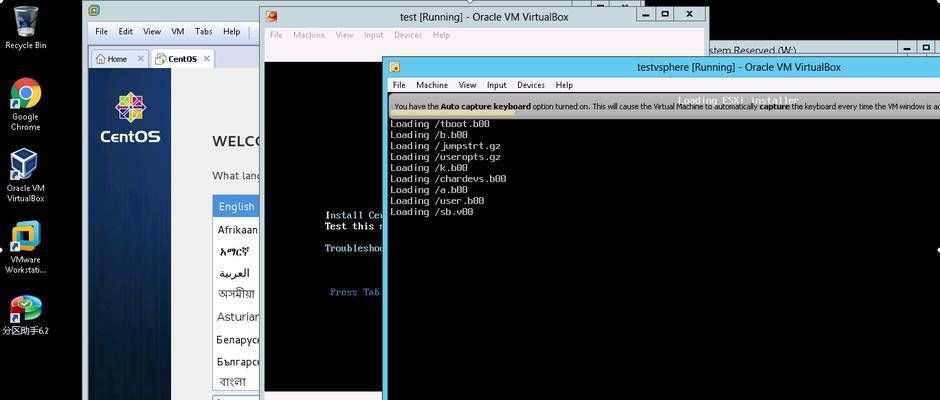The width and height of the screenshot is (940, 400).
Task: Open Machine menu in testvsphere window
Action: click(432, 85)
